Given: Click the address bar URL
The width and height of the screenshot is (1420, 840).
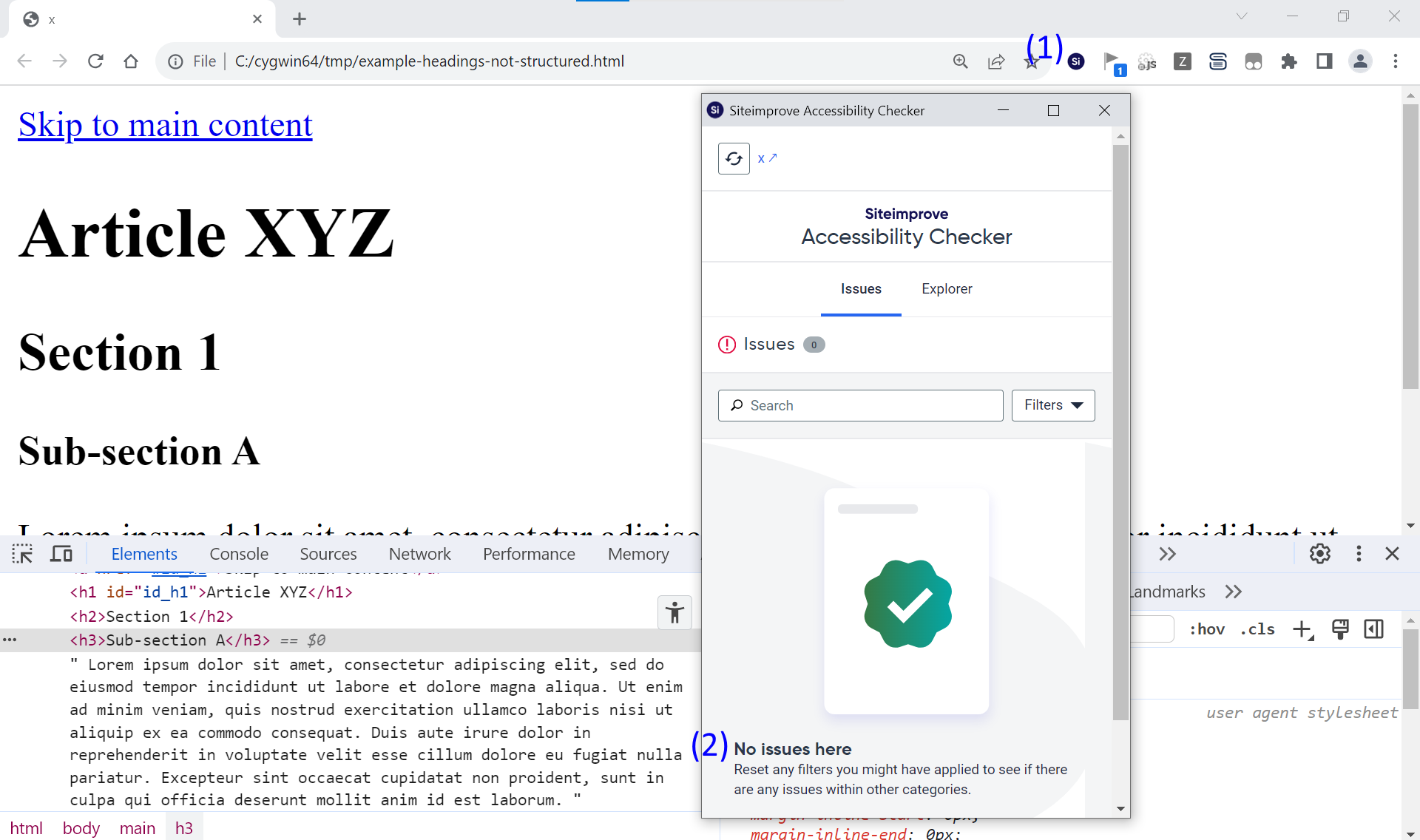Looking at the screenshot, I should [x=430, y=61].
